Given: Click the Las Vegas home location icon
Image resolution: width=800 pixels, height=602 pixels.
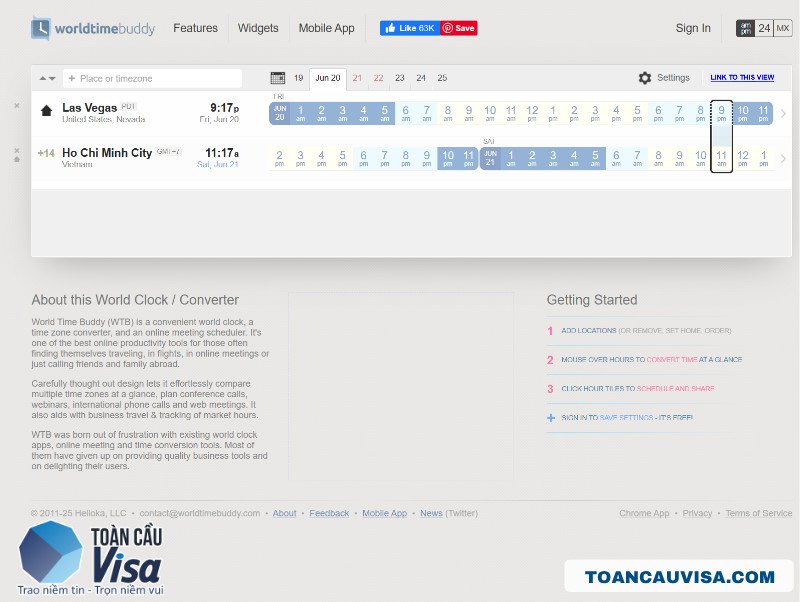Looking at the screenshot, I should tap(46, 111).
